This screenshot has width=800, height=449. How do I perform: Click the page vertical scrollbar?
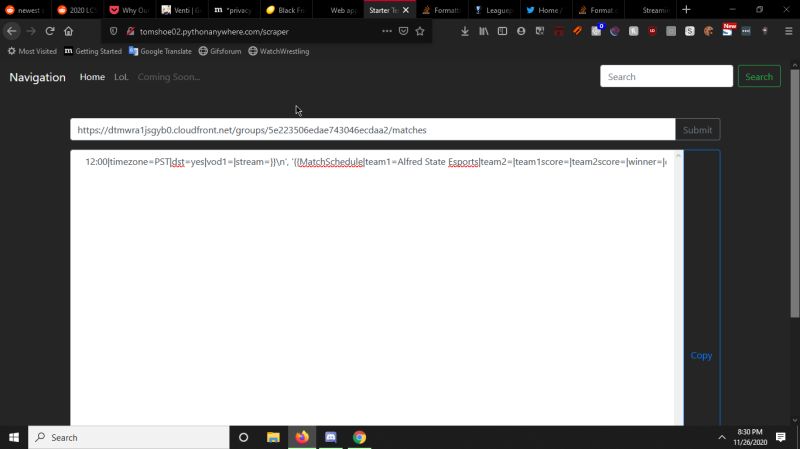pos(795,194)
